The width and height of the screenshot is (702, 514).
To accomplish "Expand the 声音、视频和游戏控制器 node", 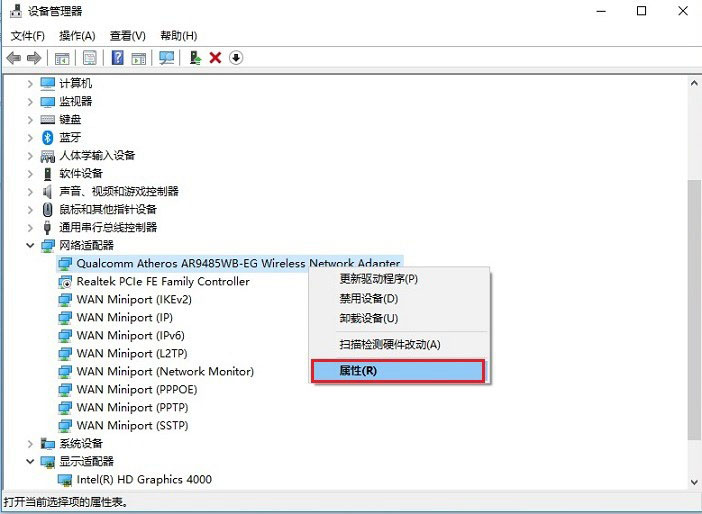I will click(30, 192).
